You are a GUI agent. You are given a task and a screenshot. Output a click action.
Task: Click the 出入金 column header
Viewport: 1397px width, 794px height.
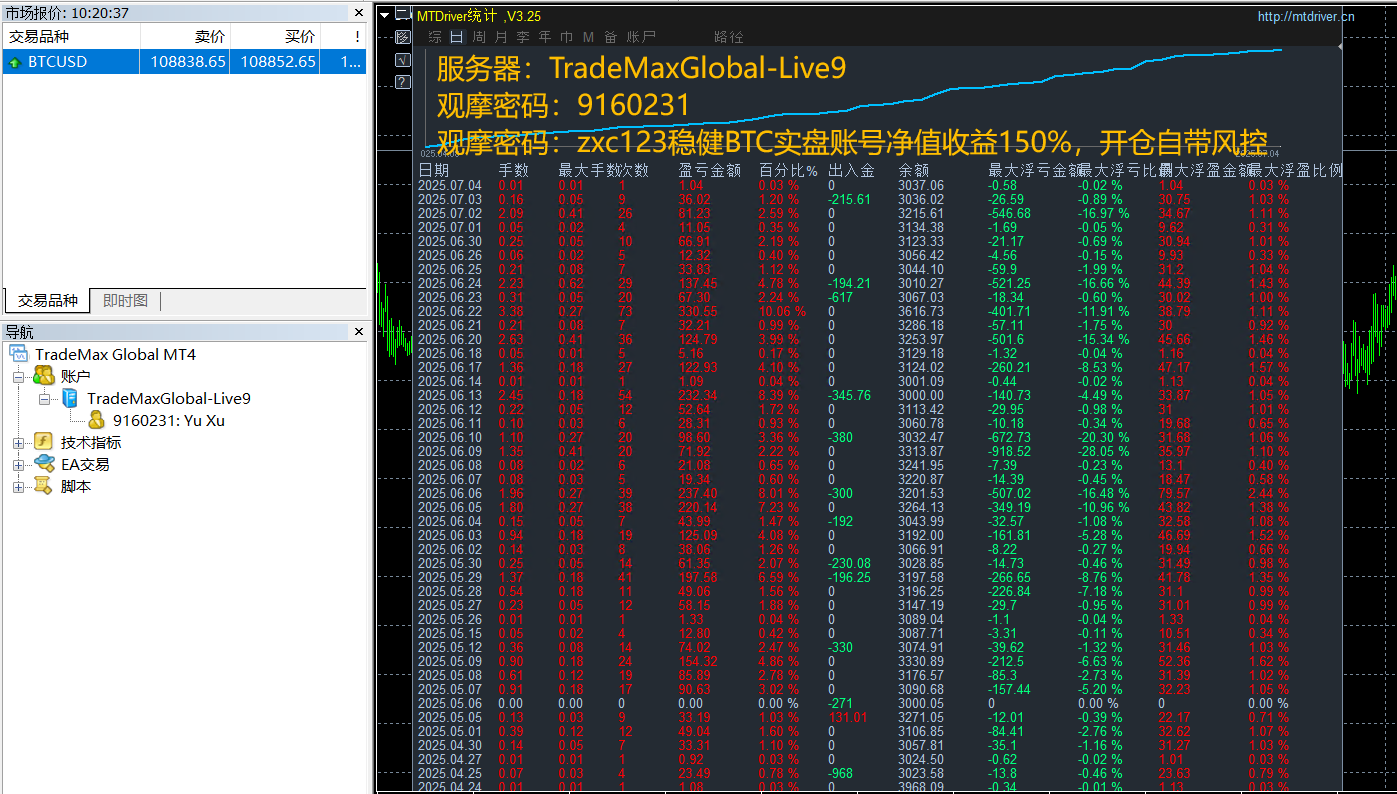coord(851,171)
